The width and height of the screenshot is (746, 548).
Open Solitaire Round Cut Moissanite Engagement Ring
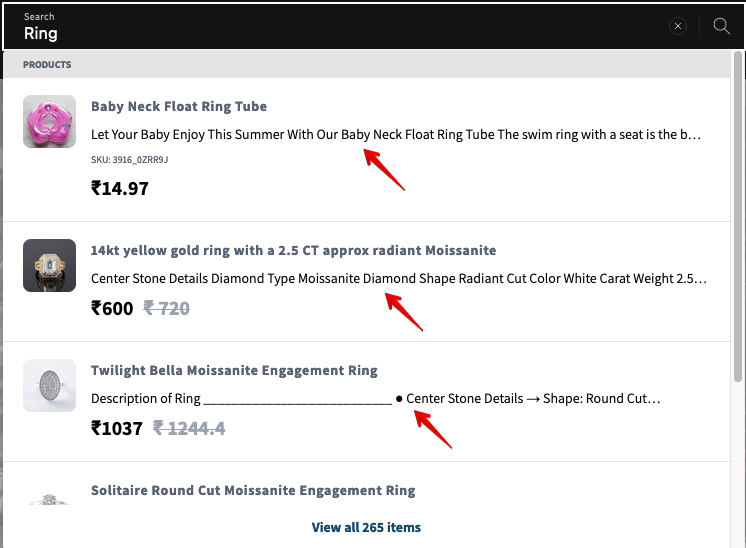[253, 490]
